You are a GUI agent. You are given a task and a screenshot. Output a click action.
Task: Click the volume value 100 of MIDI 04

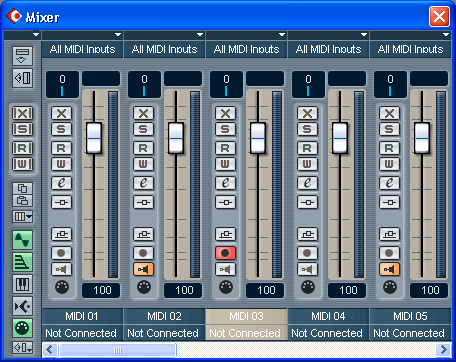347,290
